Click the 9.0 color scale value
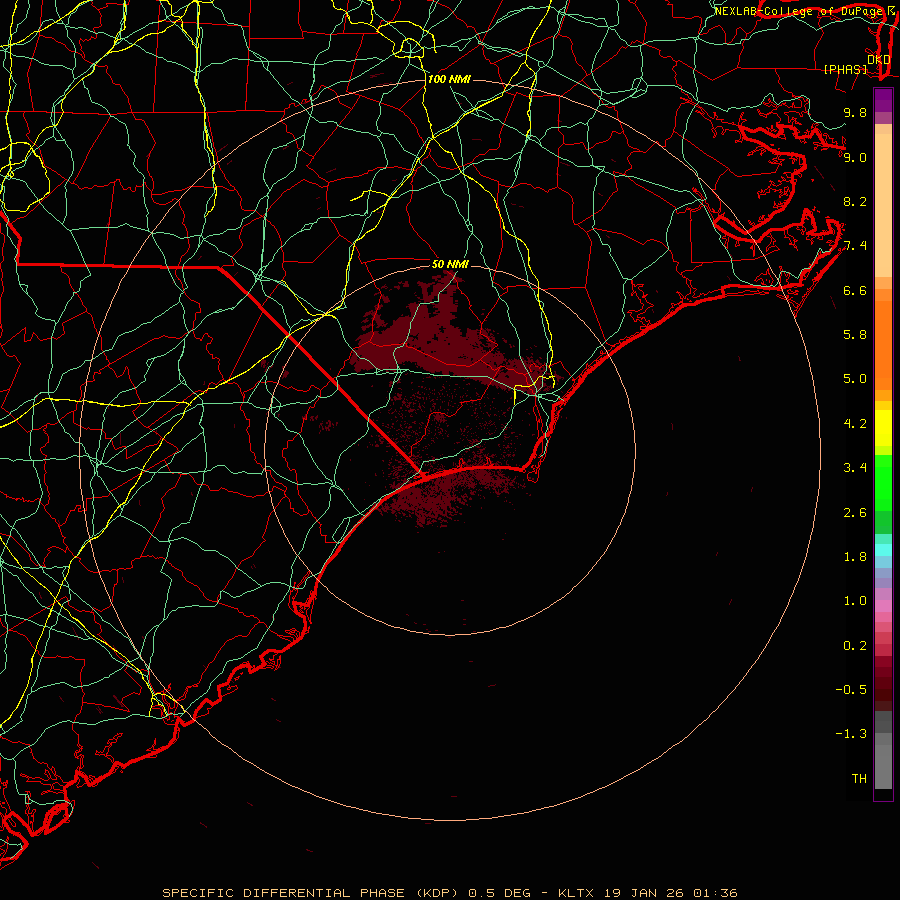 tap(855, 157)
